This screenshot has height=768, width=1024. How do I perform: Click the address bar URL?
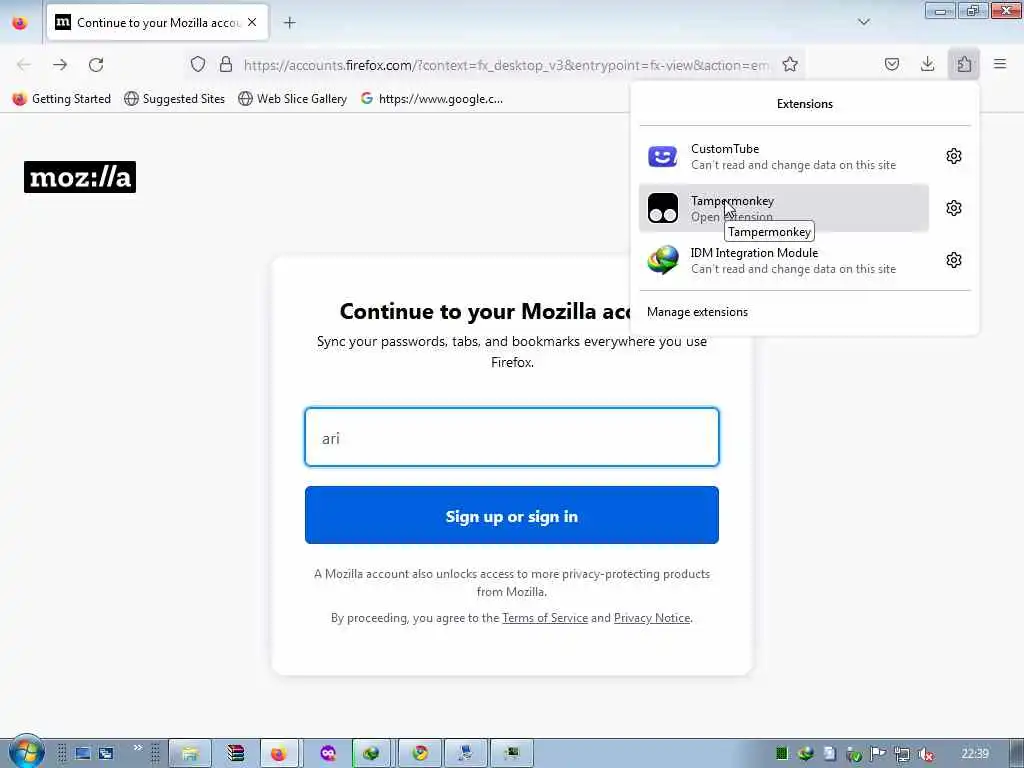pos(506,65)
